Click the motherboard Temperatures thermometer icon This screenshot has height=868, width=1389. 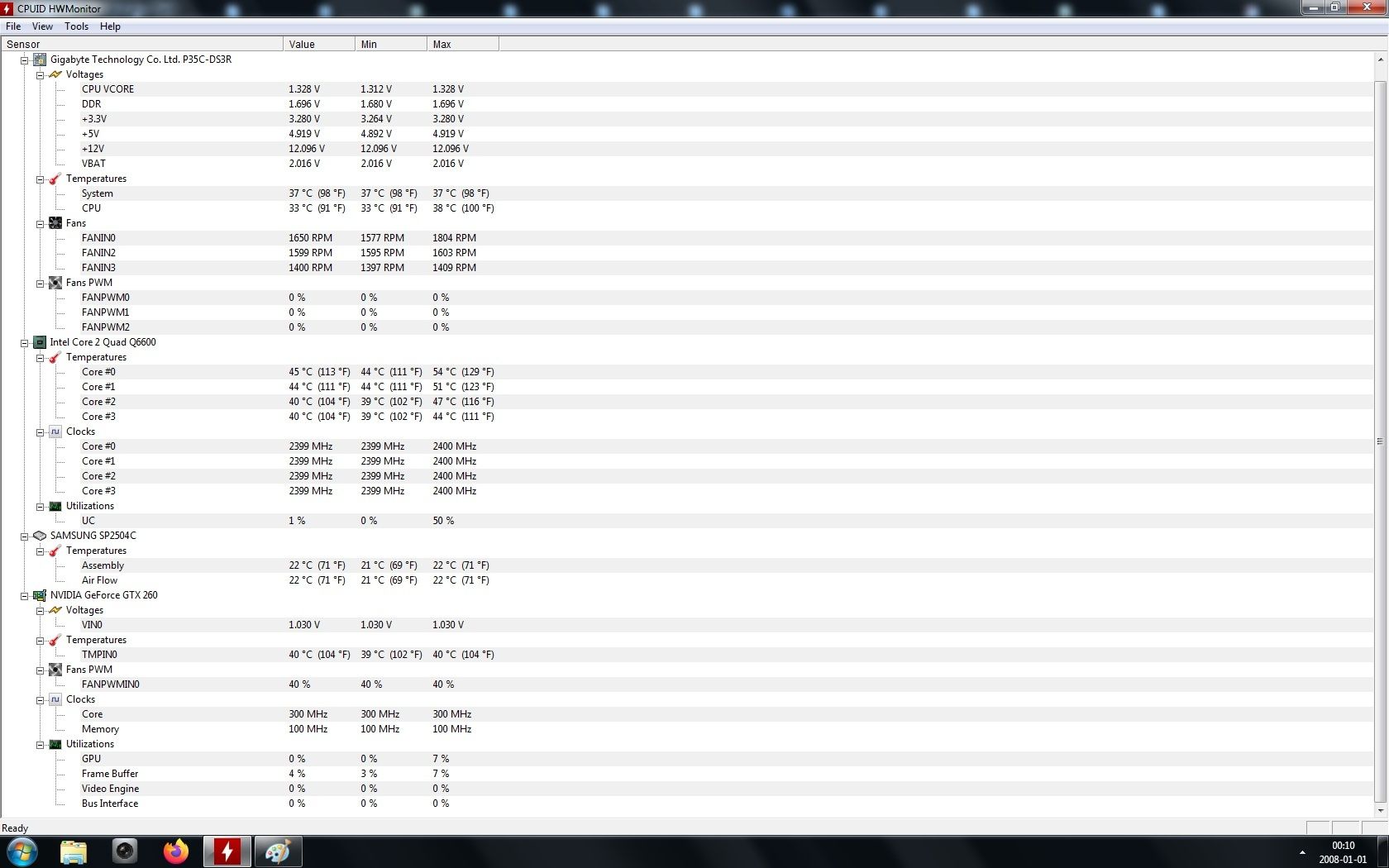pyautogui.click(x=55, y=179)
